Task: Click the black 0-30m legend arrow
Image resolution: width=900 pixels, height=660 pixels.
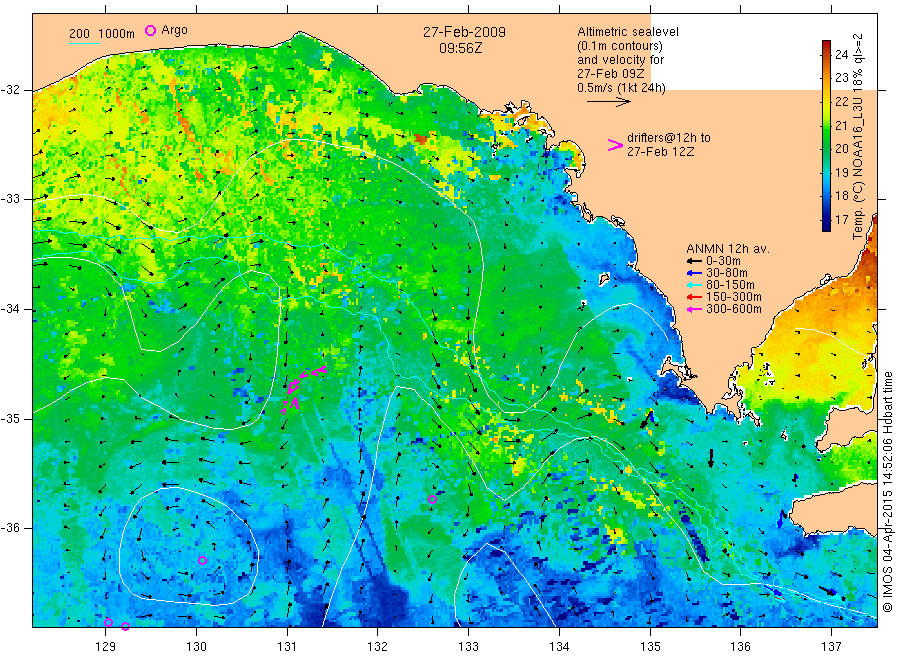Action: tap(695, 261)
